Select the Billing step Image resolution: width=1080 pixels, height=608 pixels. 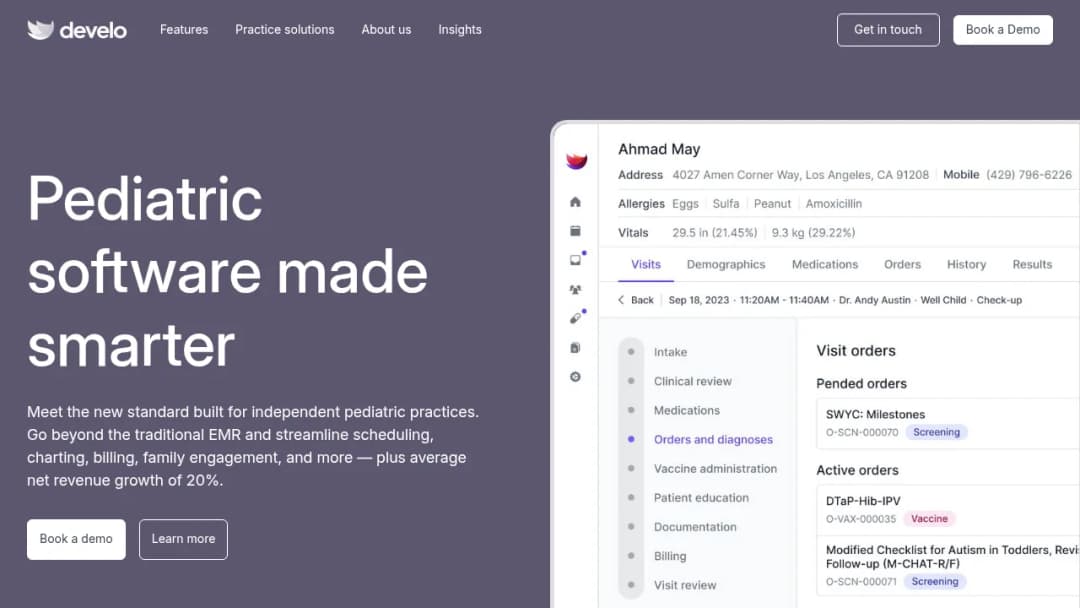click(669, 556)
